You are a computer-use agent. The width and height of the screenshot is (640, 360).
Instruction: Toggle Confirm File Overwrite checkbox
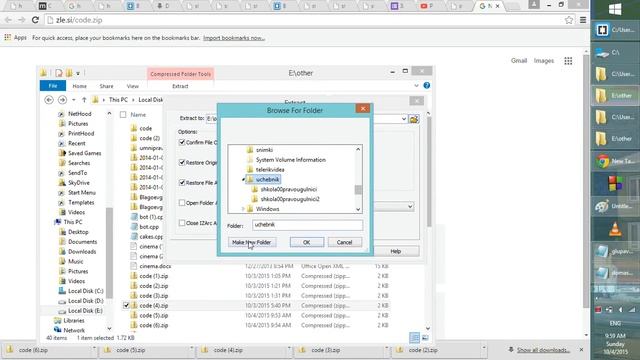click(x=182, y=142)
